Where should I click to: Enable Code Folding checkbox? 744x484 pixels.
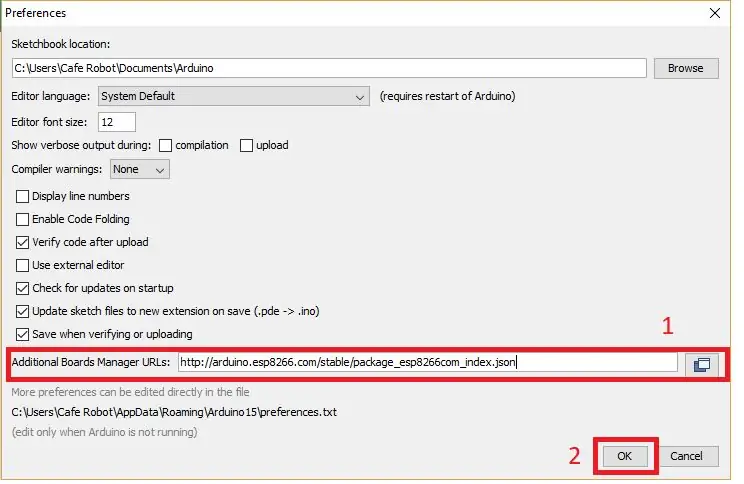pos(22,219)
